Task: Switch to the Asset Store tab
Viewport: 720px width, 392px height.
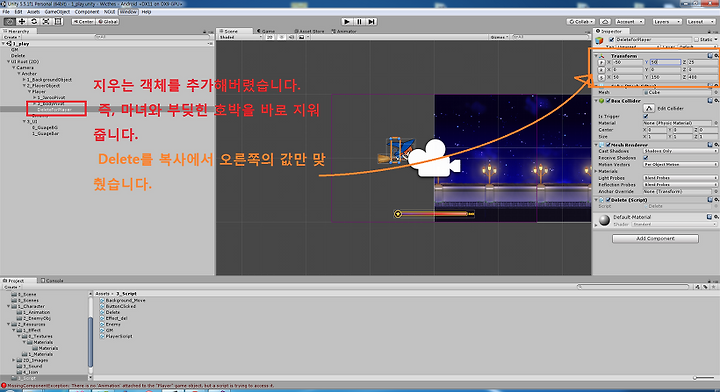Action: click(x=309, y=31)
